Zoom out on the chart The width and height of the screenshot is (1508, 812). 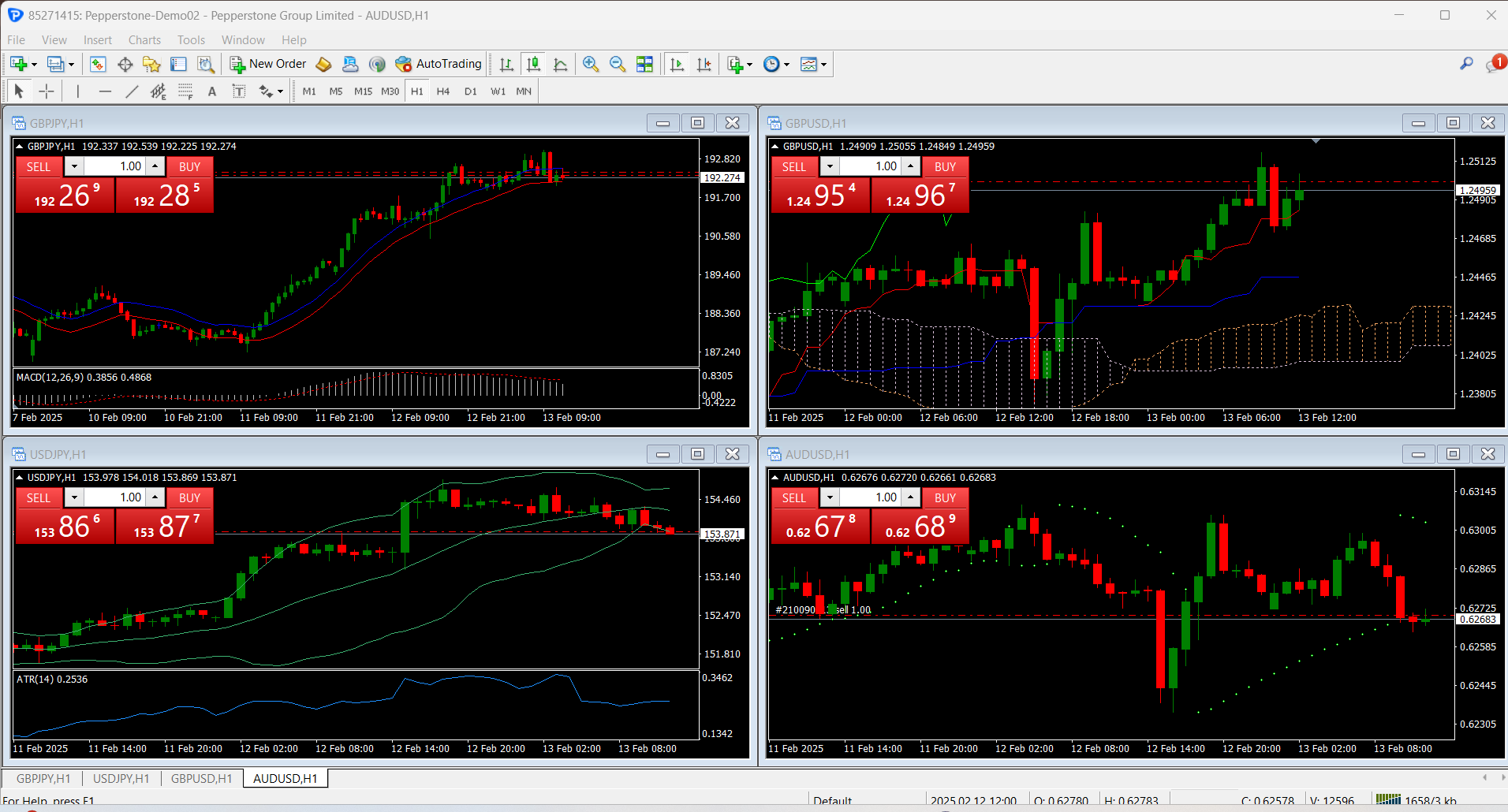click(618, 65)
